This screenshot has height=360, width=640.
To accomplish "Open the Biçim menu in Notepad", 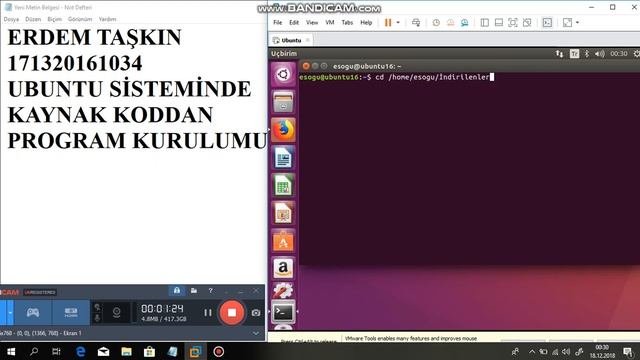I will tap(54, 19).
